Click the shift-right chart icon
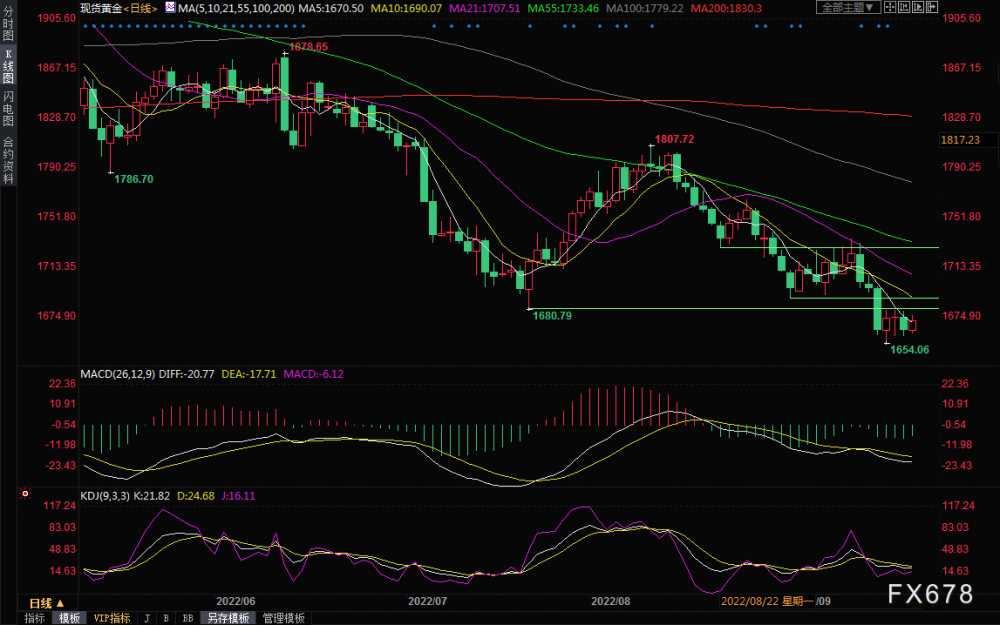Image resolution: width=1000 pixels, height=625 pixels. [932, 7]
